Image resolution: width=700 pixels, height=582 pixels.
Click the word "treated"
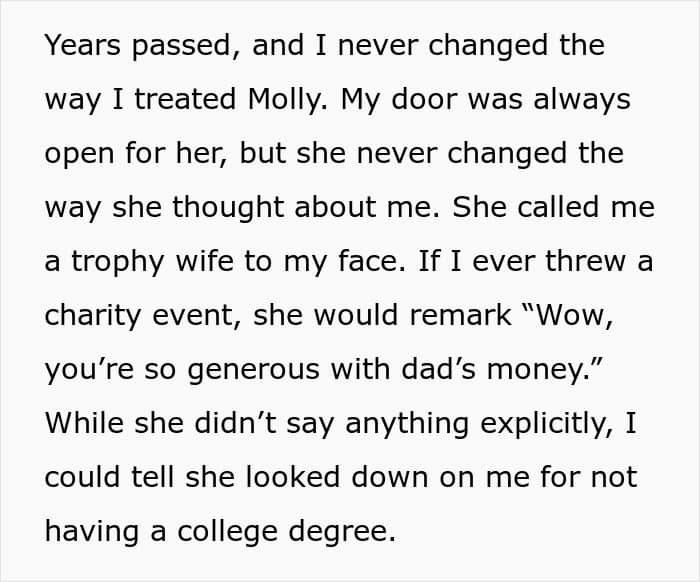[x=185, y=99]
